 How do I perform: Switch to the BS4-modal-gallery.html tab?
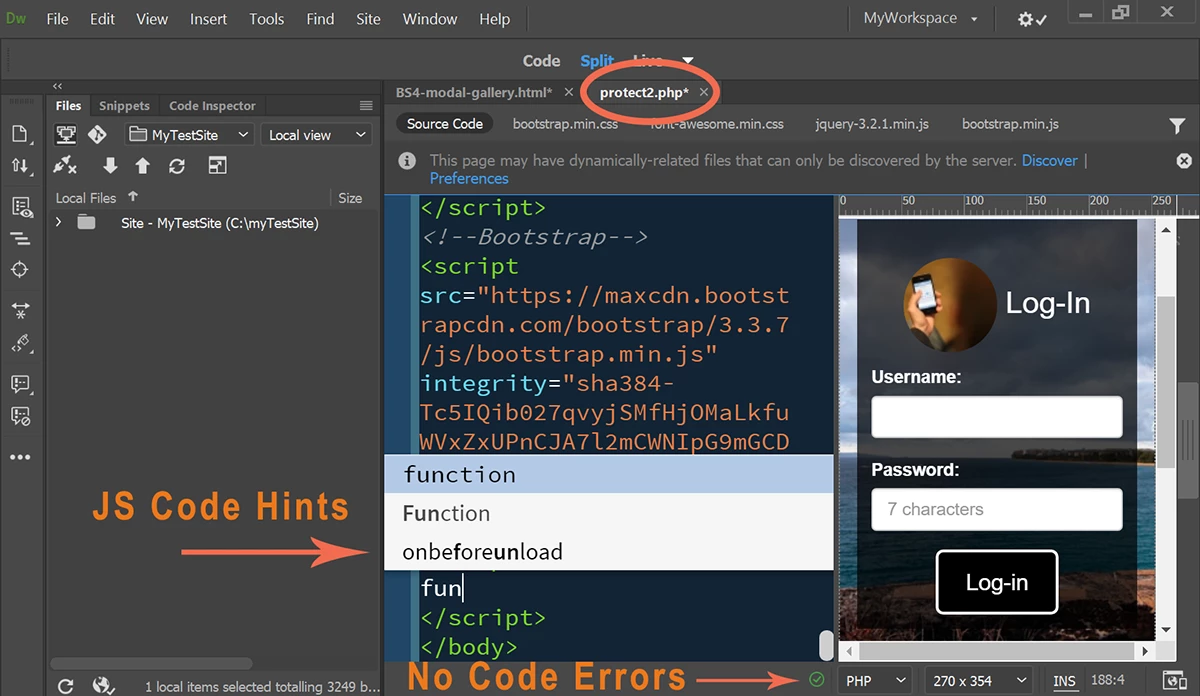(474, 92)
